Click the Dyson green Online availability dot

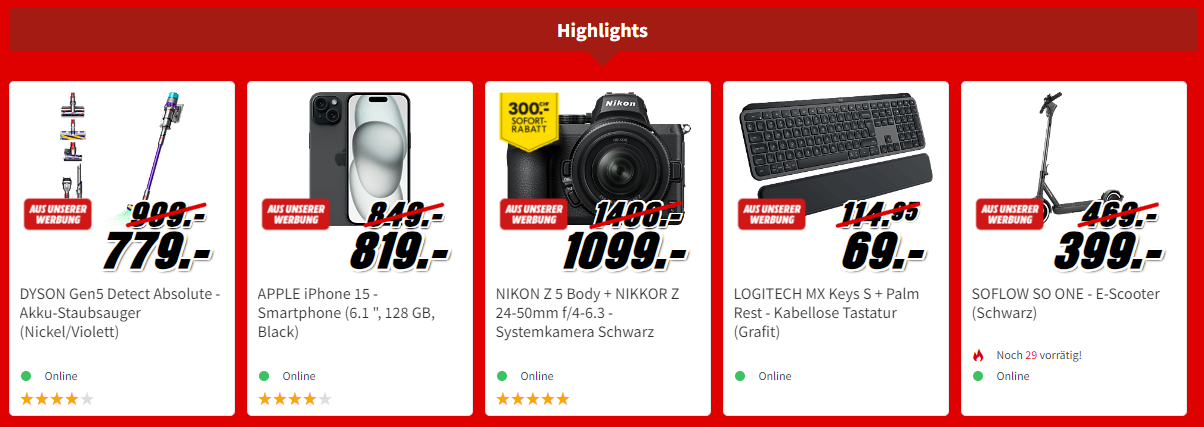(27, 376)
